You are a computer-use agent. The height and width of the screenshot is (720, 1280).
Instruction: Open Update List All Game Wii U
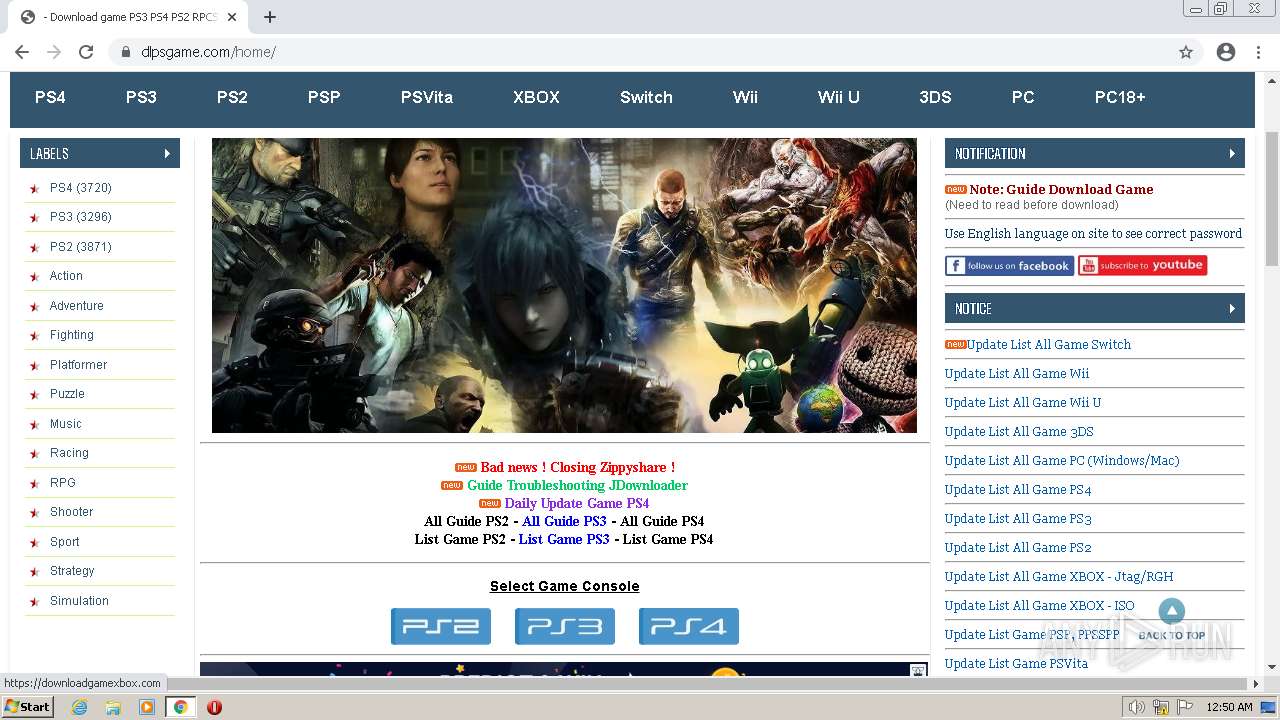pyautogui.click(x=1023, y=402)
